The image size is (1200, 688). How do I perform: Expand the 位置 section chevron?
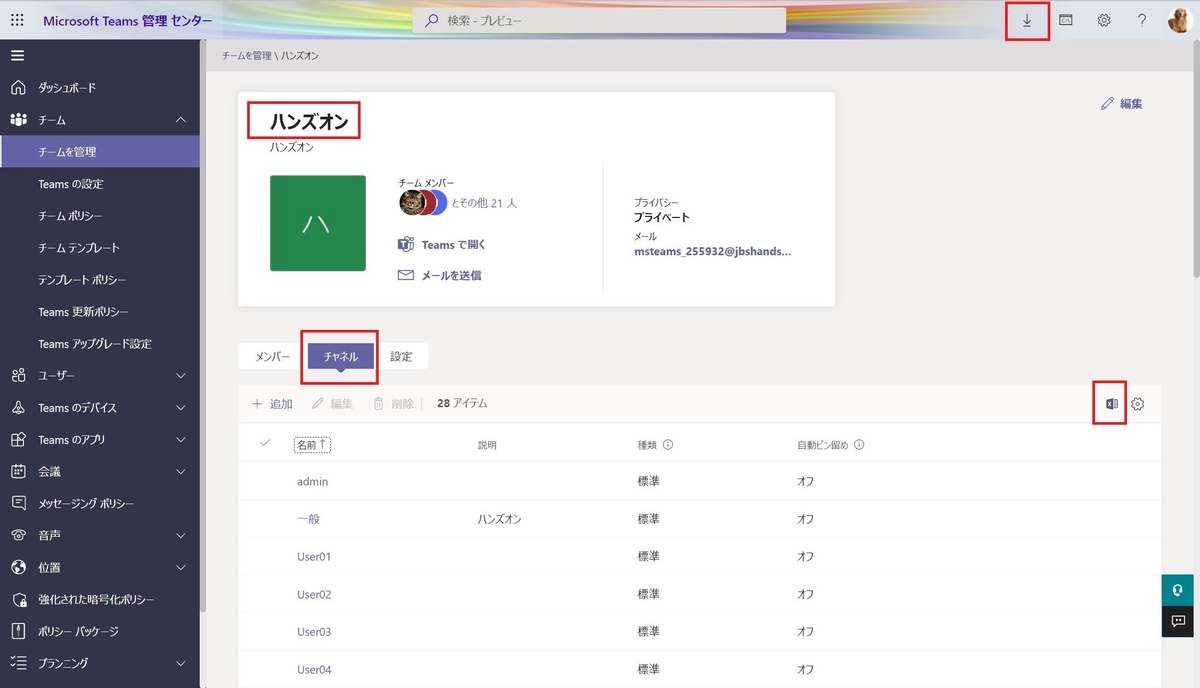click(181, 567)
